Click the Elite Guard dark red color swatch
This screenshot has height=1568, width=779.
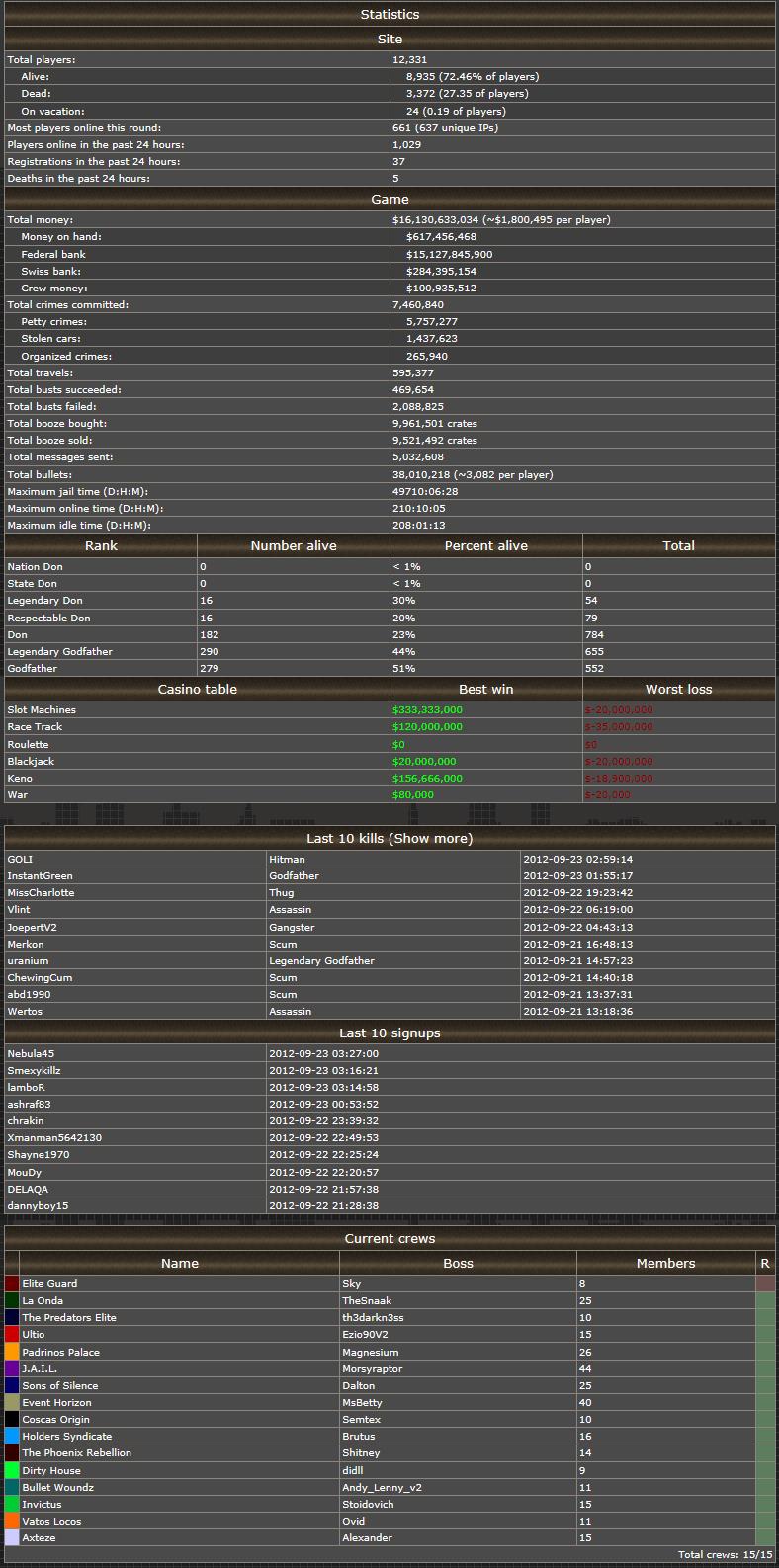[x=12, y=1284]
